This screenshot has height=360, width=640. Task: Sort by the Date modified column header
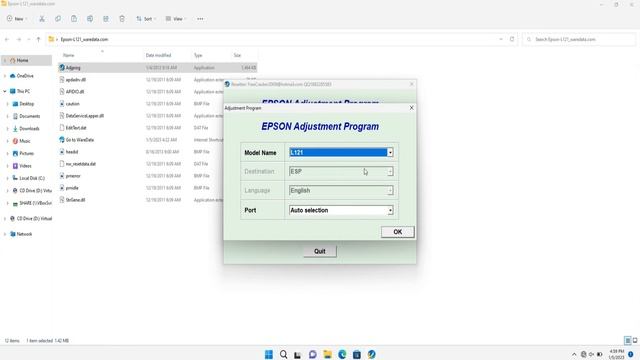pyautogui.click(x=158, y=55)
